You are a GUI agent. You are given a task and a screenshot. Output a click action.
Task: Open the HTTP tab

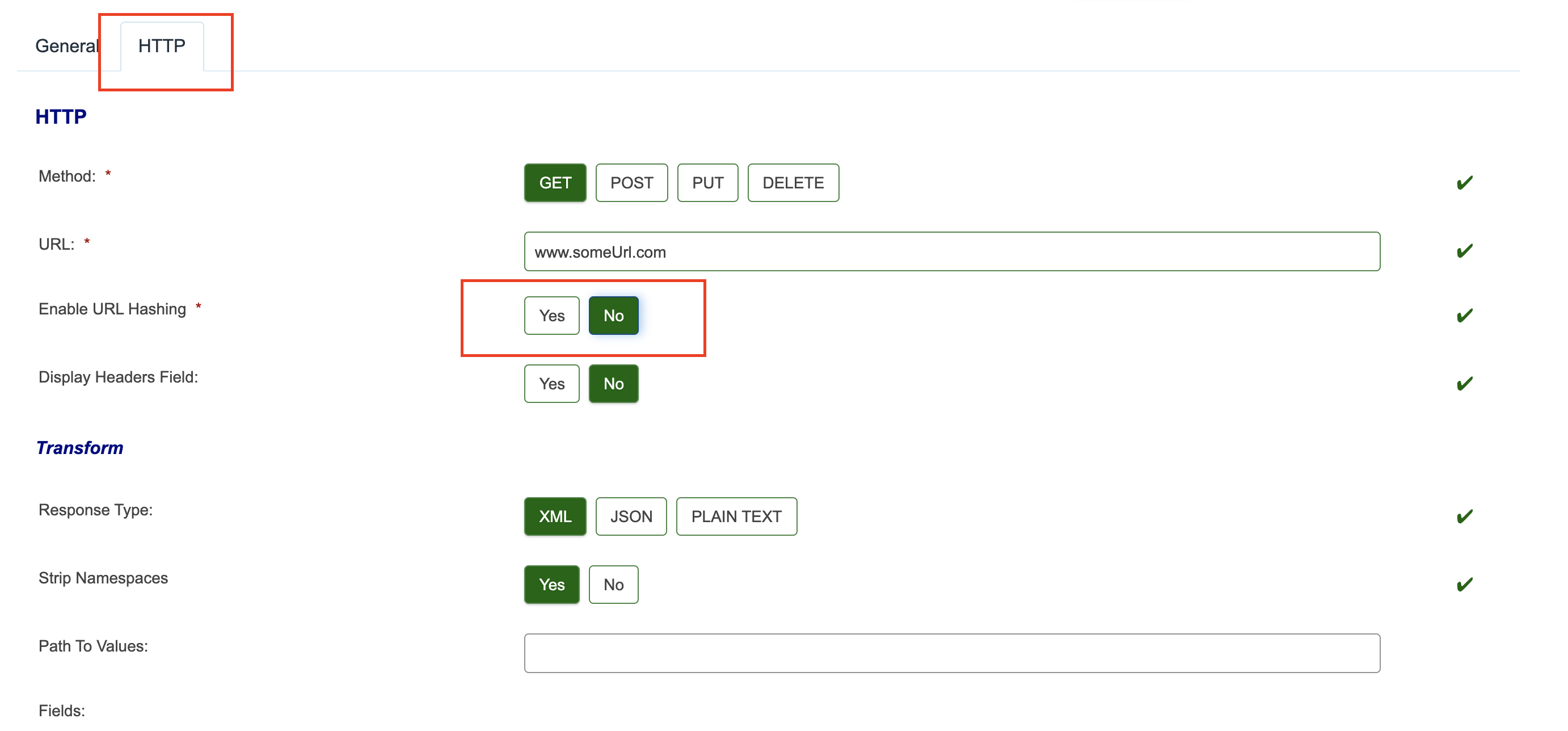[162, 47]
